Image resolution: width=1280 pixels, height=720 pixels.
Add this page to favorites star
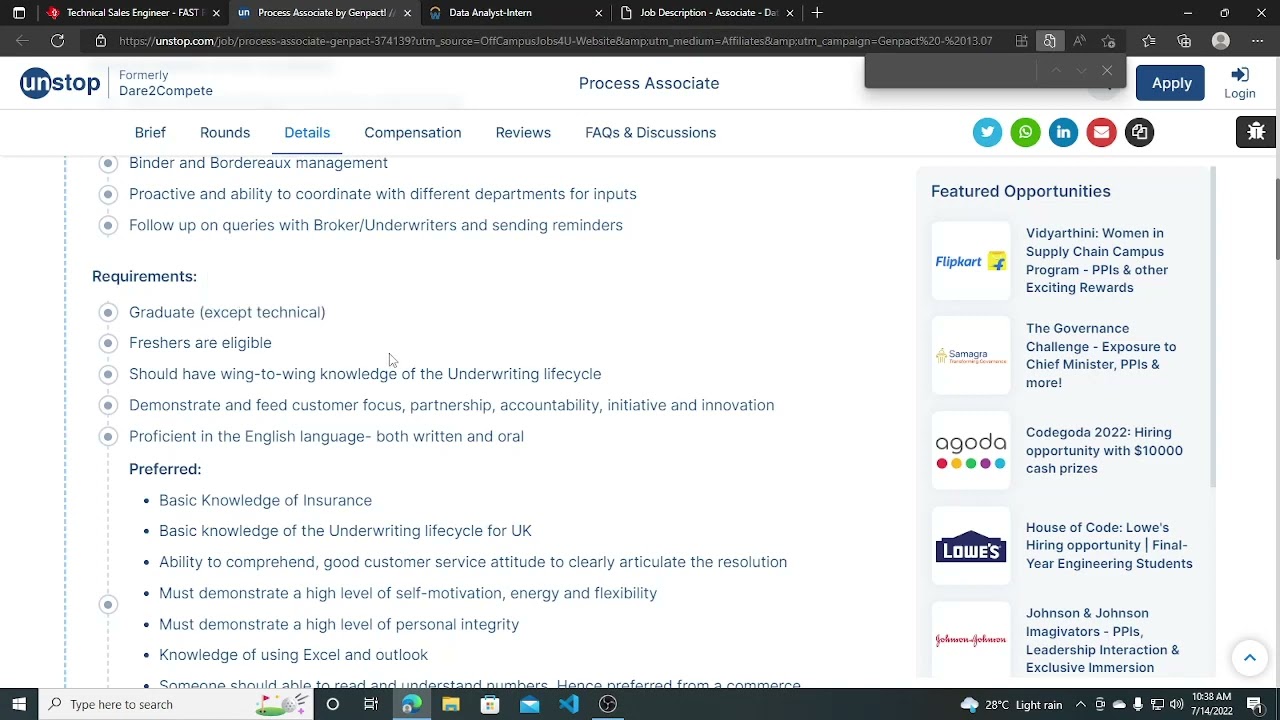pos(1108,41)
